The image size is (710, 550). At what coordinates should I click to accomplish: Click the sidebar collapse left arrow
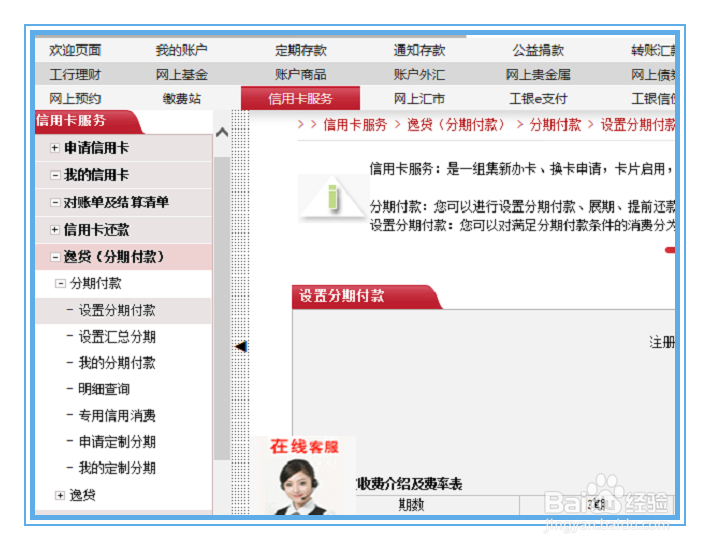pos(241,347)
